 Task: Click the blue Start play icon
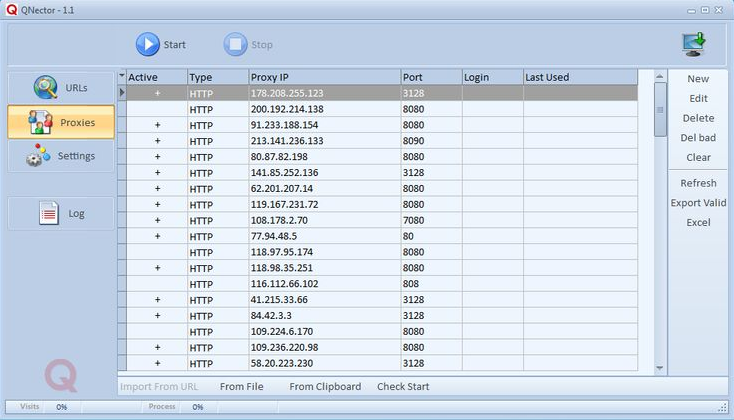(x=147, y=44)
